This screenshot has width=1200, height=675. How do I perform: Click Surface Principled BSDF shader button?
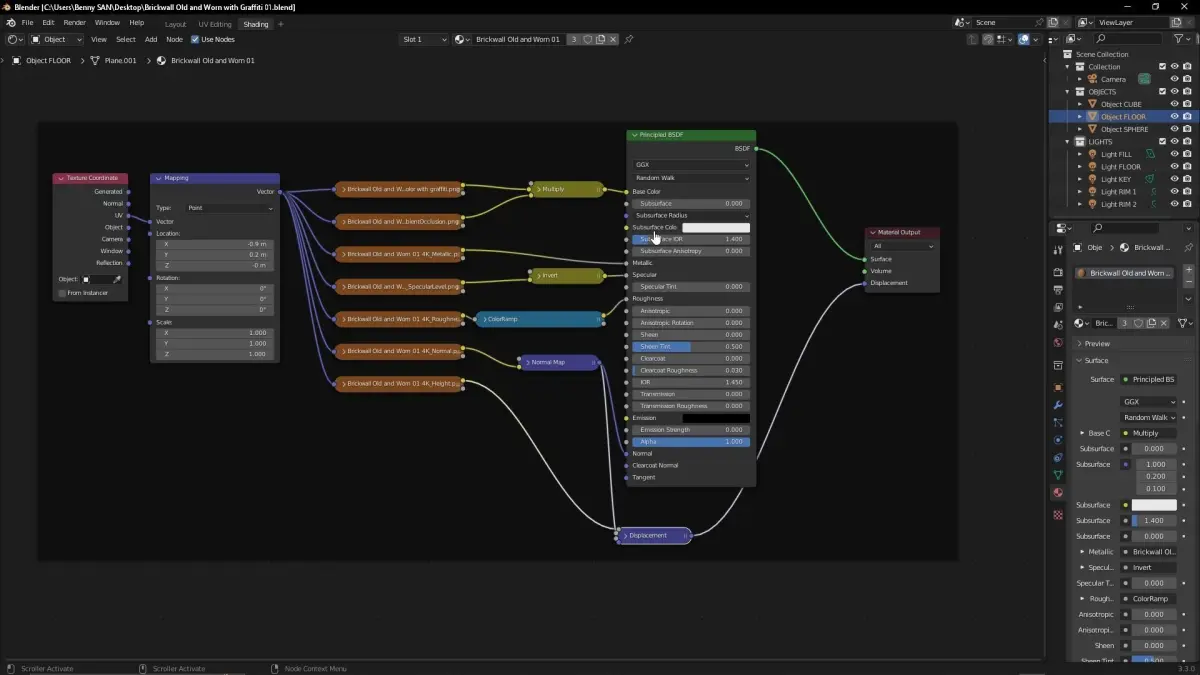pyautogui.click(x=1149, y=379)
